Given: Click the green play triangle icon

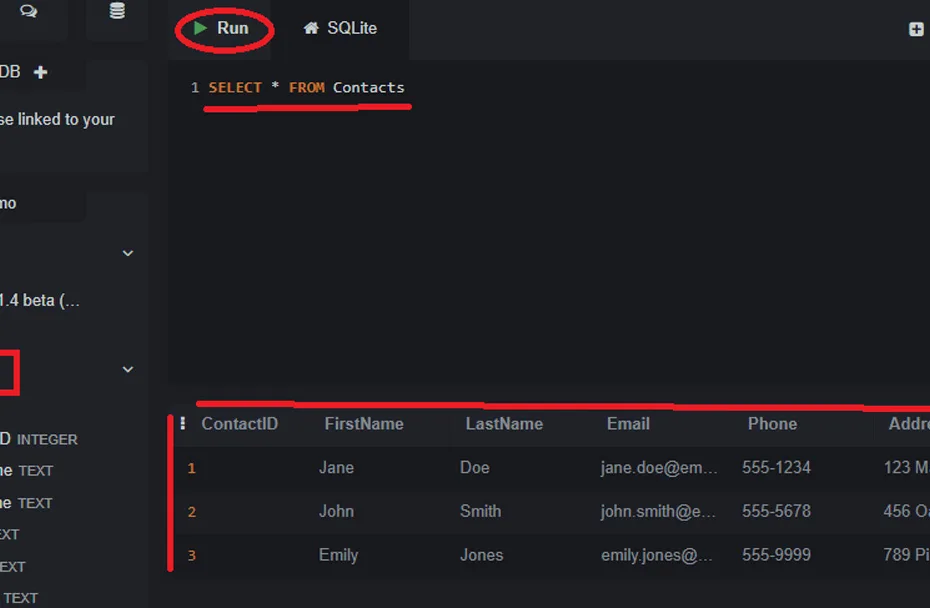Looking at the screenshot, I should pyautogui.click(x=201, y=28).
